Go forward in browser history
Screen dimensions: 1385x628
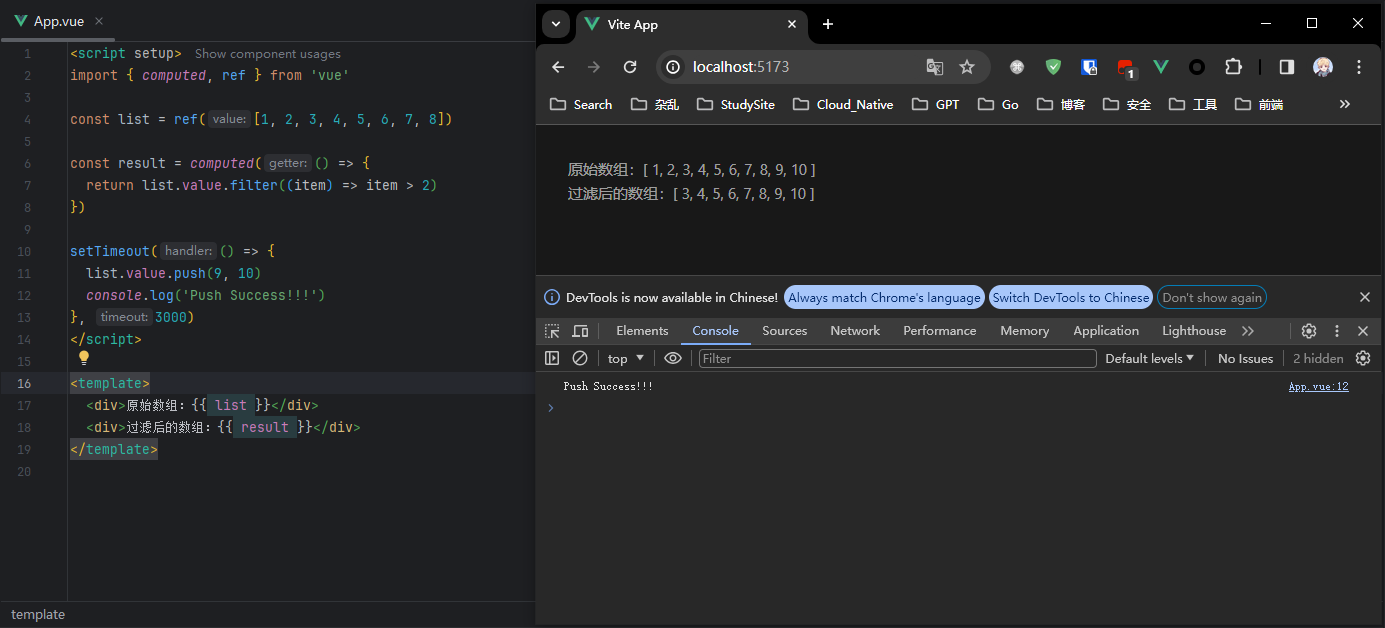[594, 67]
